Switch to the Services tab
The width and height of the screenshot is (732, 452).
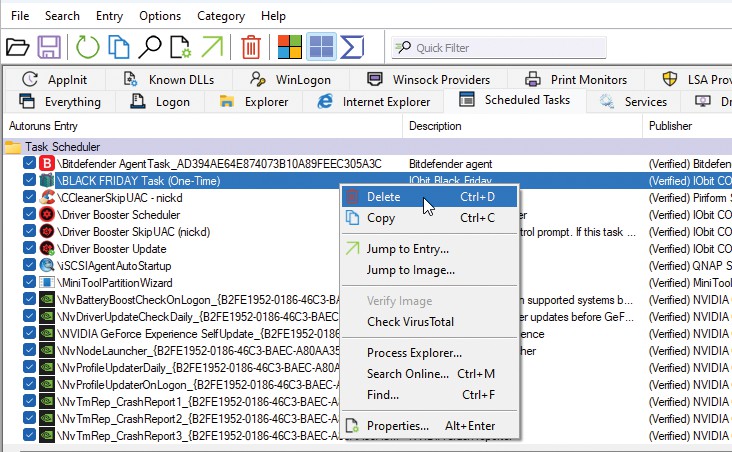point(633,101)
